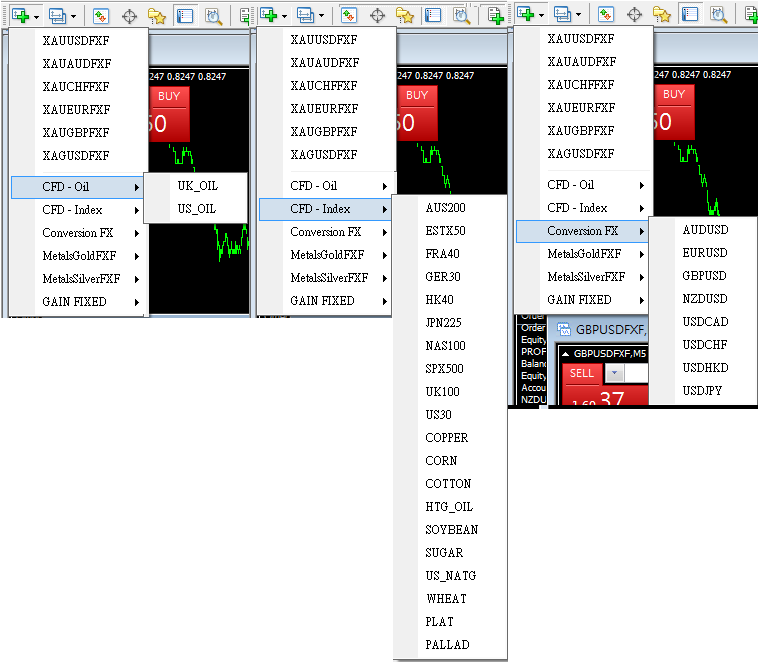This screenshot has width=758, height=662.
Task: Select USDJPY in the Conversion FX submenu
Action: (x=702, y=391)
